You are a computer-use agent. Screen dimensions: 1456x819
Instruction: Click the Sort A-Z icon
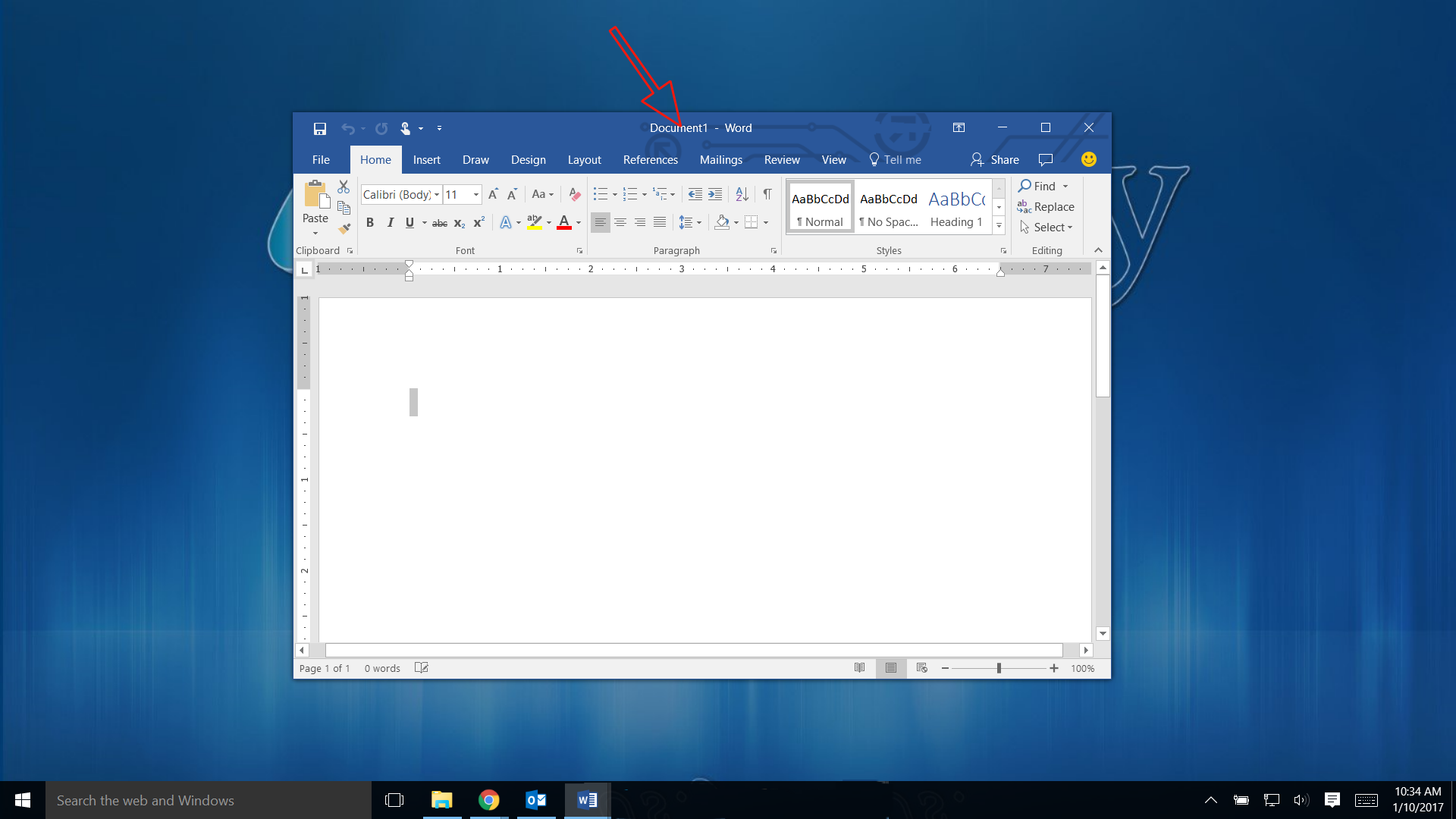click(x=742, y=195)
